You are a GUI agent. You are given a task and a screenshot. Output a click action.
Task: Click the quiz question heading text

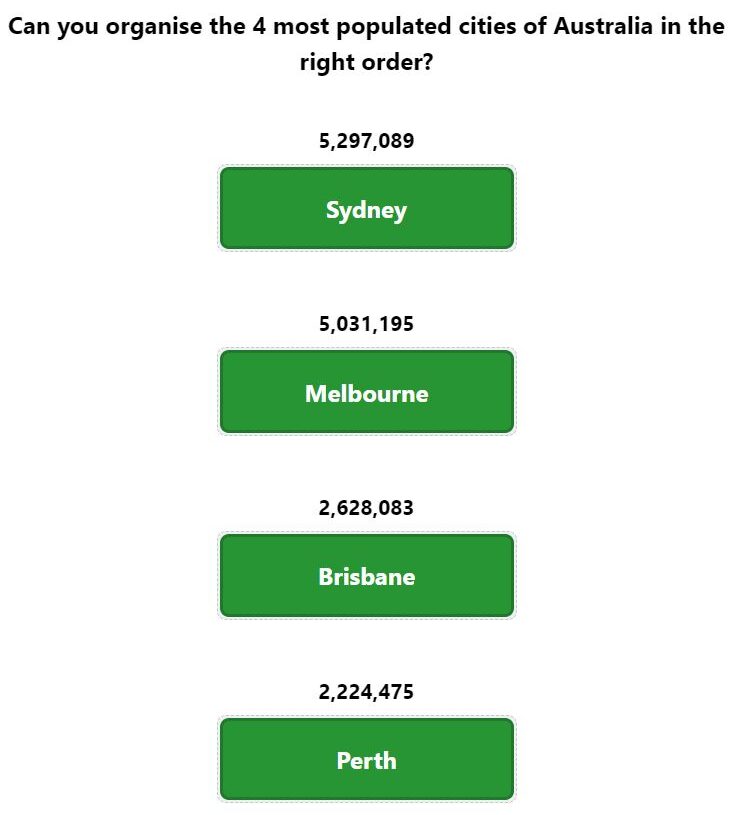point(366,44)
